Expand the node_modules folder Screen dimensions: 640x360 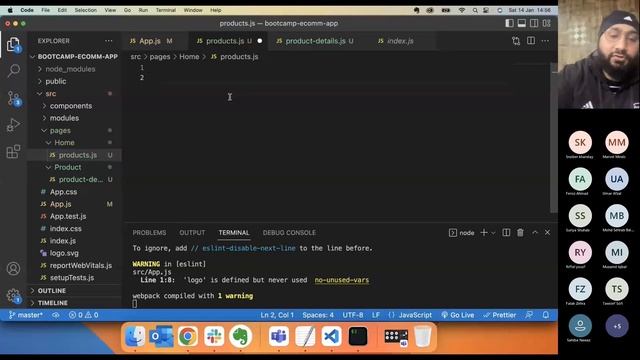(70, 69)
